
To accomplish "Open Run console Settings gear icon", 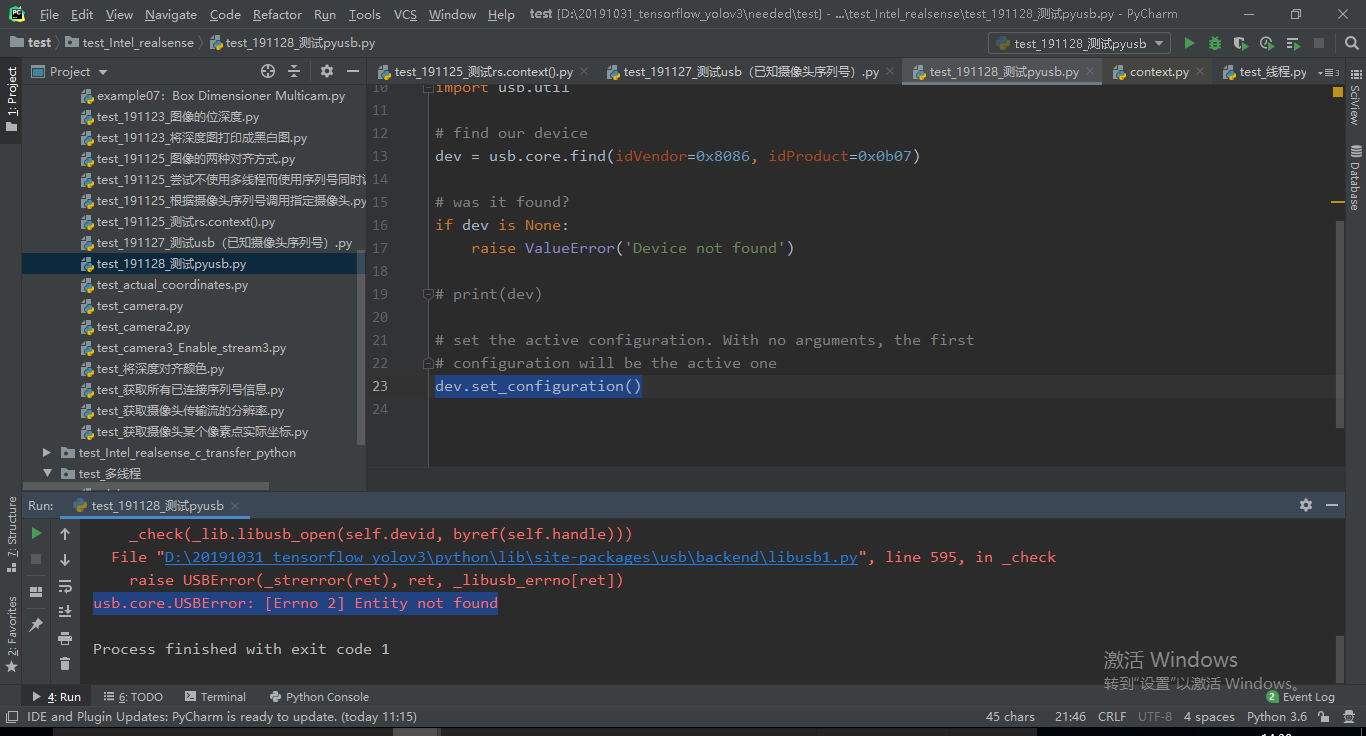I will coord(1306,506).
